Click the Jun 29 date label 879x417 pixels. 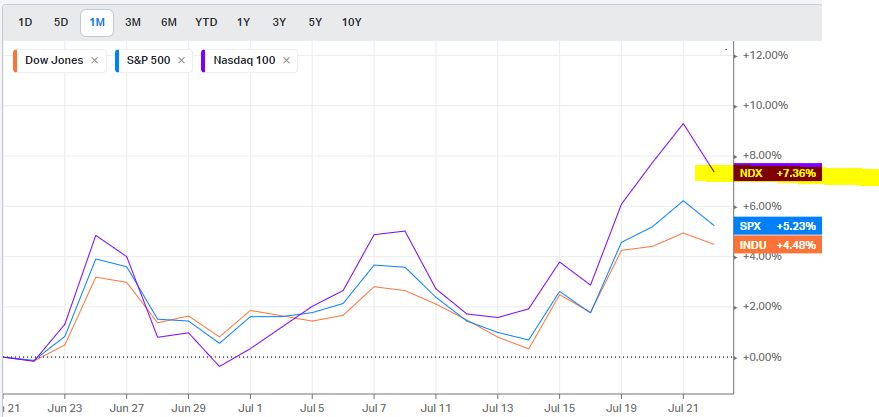click(x=188, y=409)
